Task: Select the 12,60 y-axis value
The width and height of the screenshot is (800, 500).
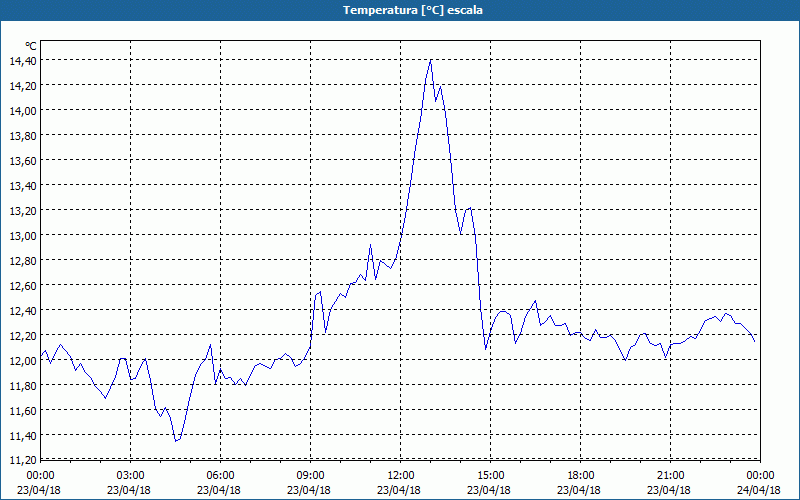Action: tap(23, 285)
